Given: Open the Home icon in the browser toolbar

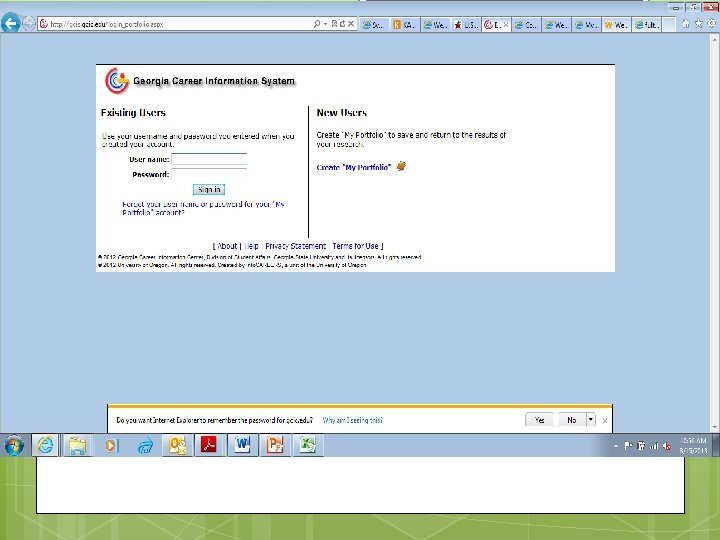Looking at the screenshot, I should pos(686,24).
